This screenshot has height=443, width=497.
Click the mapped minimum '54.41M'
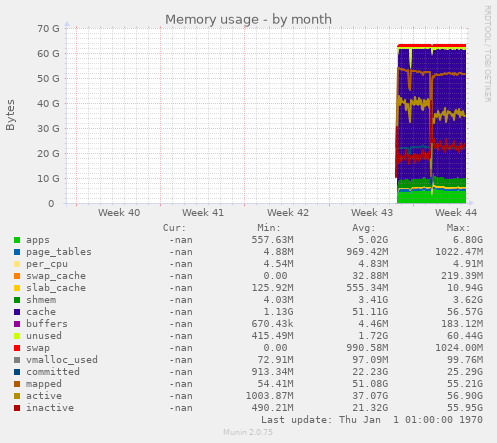pos(276,384)
